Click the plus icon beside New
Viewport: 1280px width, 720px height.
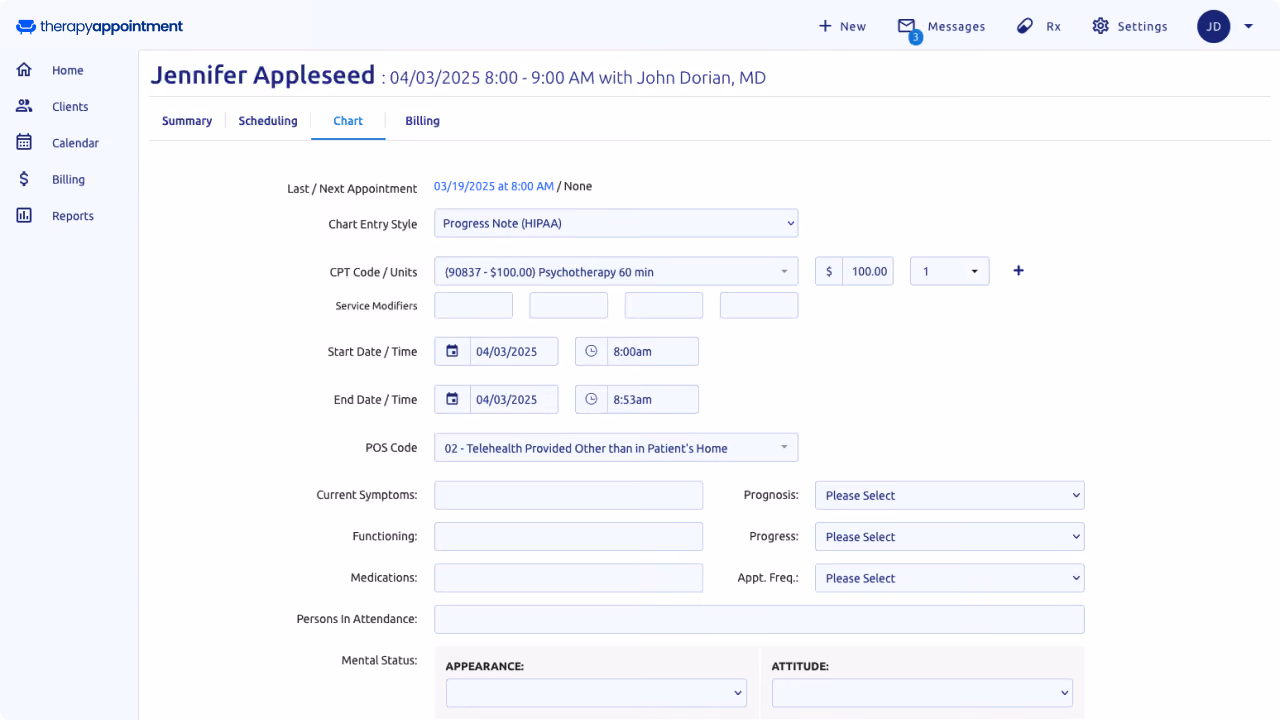(825, 26)
